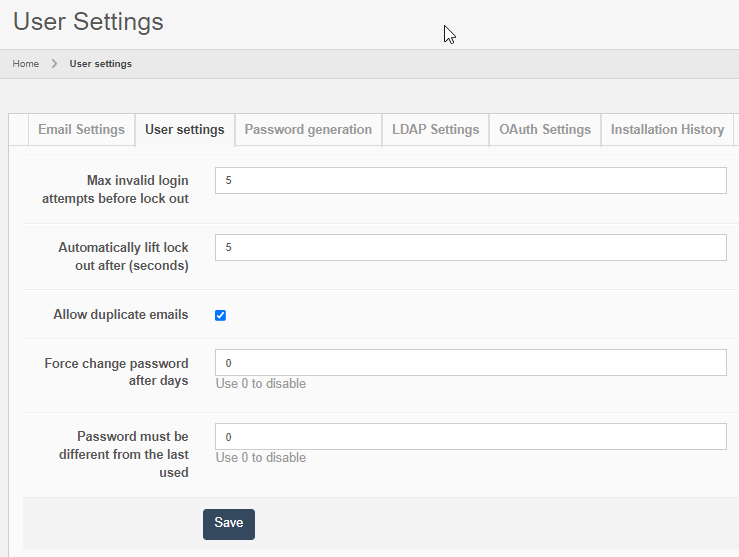Click the breadcrumb chevron separator after Home

point(54,64)
